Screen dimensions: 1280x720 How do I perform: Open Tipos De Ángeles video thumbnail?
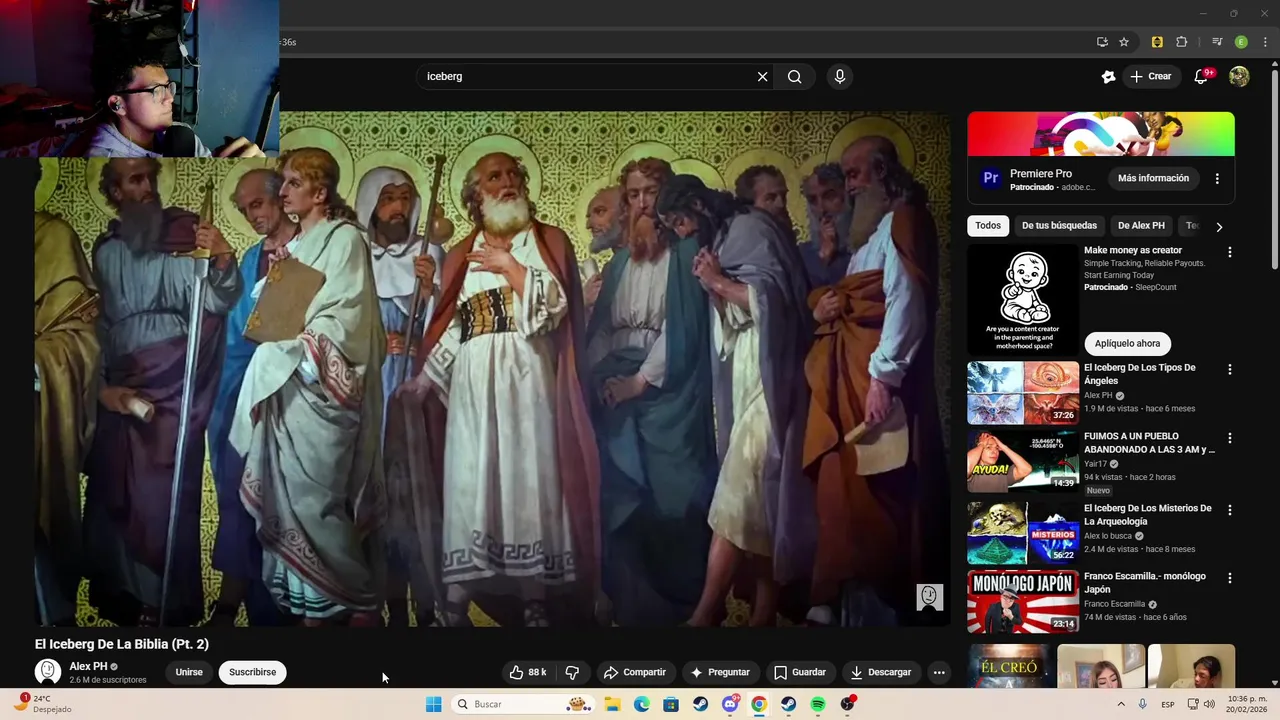(1023, 393)
